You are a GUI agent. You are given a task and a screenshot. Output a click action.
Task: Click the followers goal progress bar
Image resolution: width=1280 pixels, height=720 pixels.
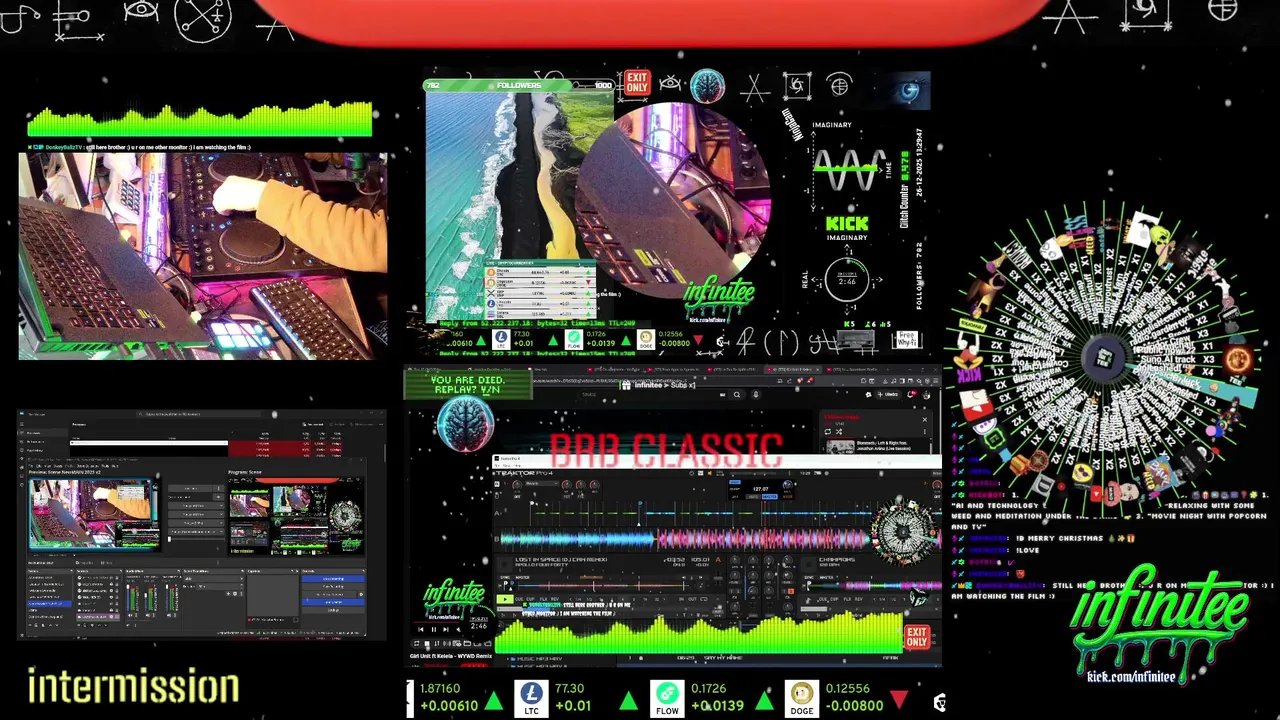(x=519, y=86)
